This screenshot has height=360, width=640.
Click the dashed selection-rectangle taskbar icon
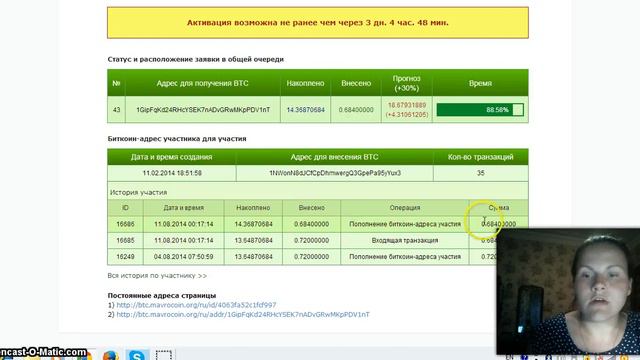164,355
